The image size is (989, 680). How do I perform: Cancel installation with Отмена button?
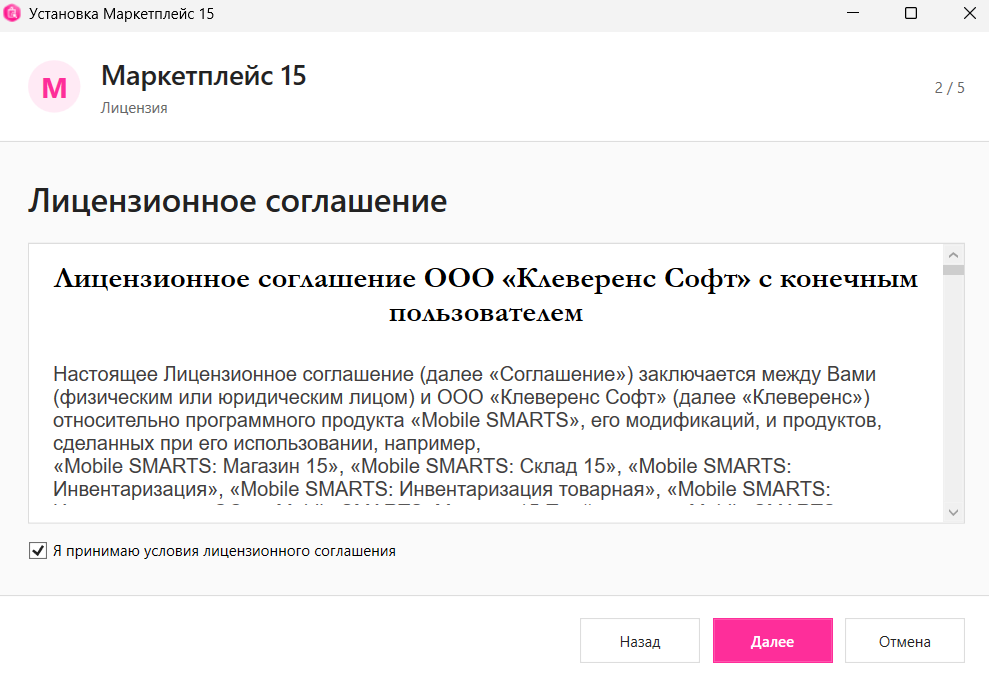pyautogui.click(x=904, y=641)
